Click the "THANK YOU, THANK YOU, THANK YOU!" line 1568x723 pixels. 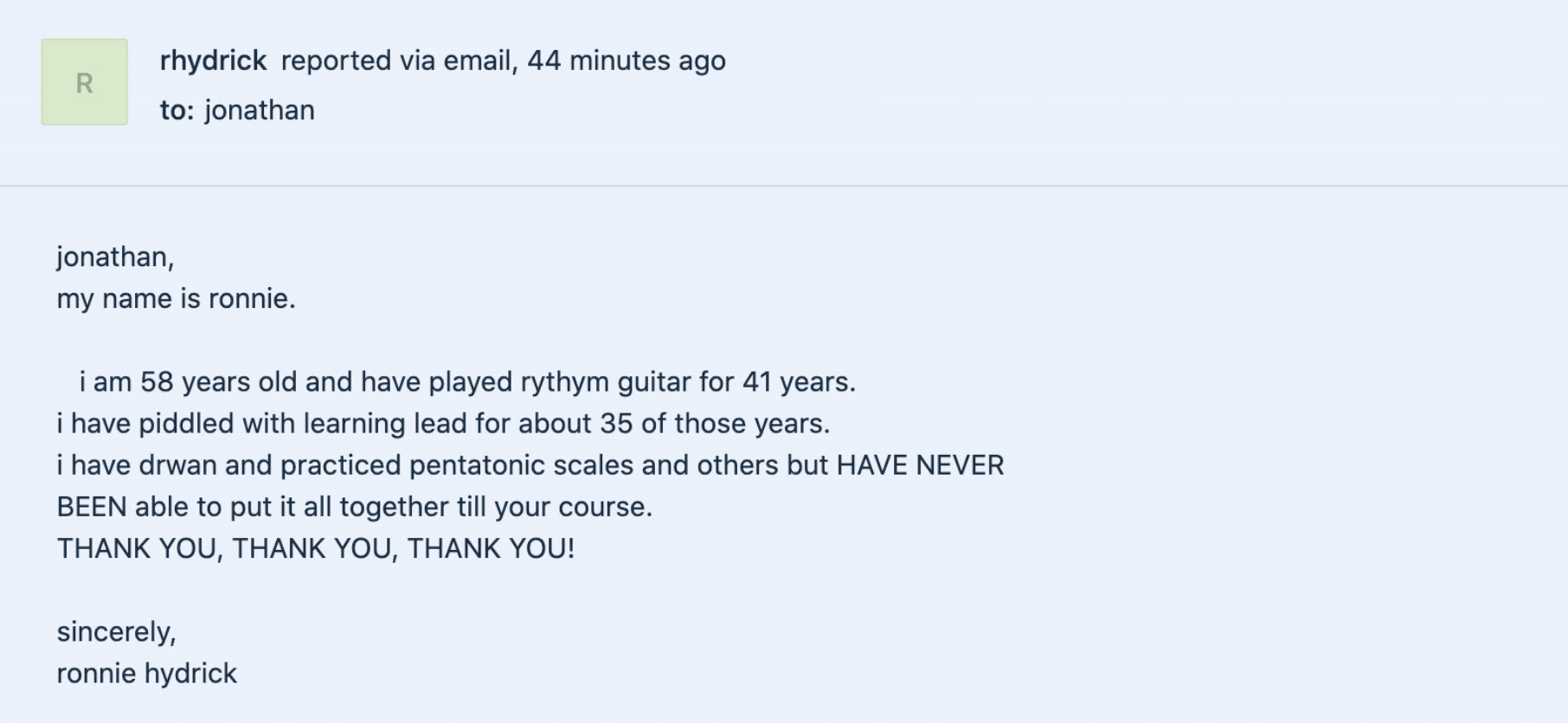click(316, 548)
